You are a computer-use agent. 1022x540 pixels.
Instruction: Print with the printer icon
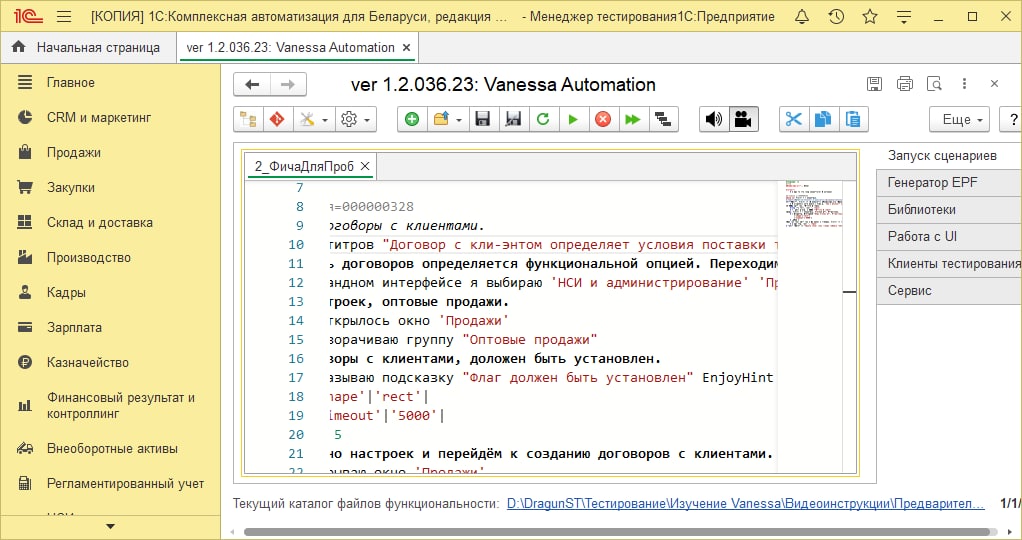[905, 83]
